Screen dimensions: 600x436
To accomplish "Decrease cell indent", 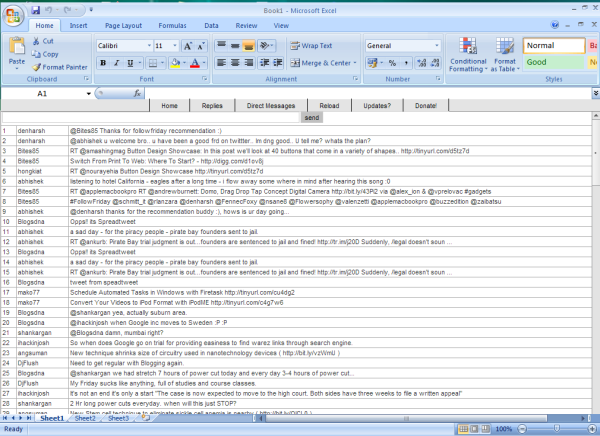I will 264,62.
